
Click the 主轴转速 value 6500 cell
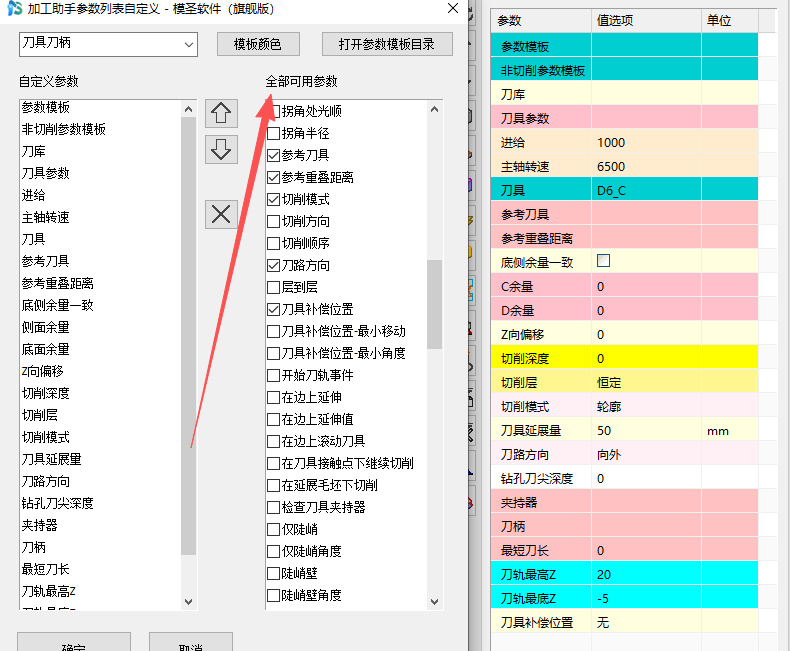[646, 167]
